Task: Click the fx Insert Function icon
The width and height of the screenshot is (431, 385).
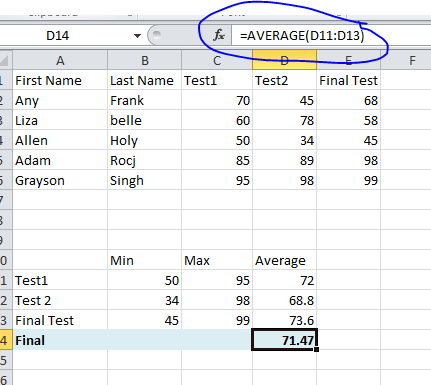Action: (219, 35)
